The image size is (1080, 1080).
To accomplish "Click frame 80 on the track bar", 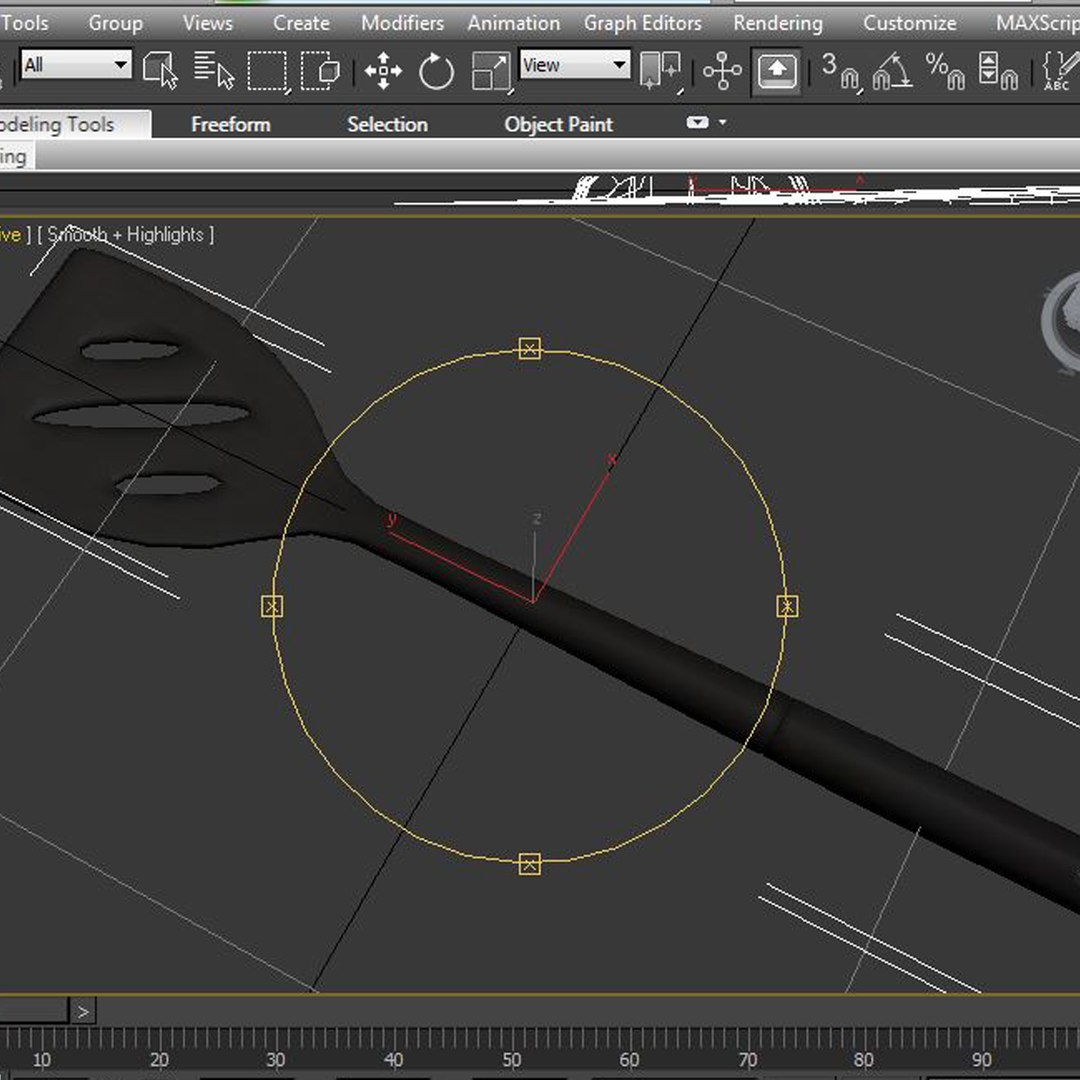I will [x=864, y=1059].
